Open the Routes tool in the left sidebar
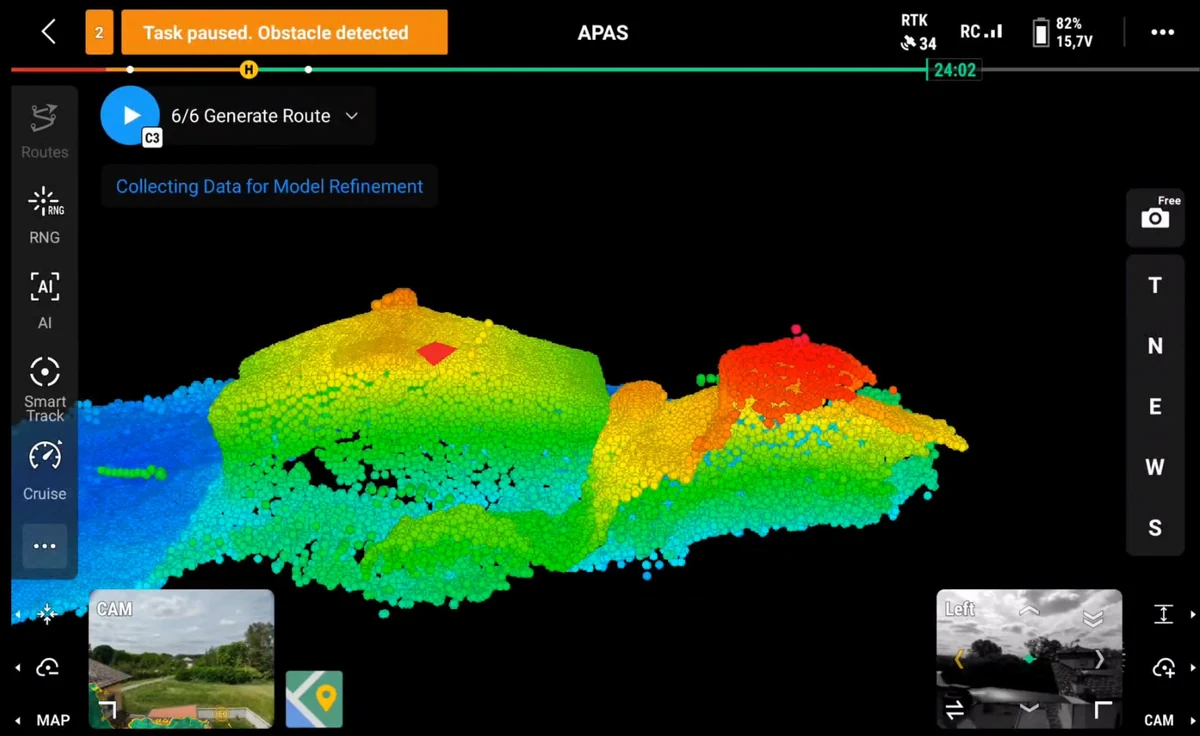Screen dimensions: 1200x736 pyautogui.click(x=45, y=130)
